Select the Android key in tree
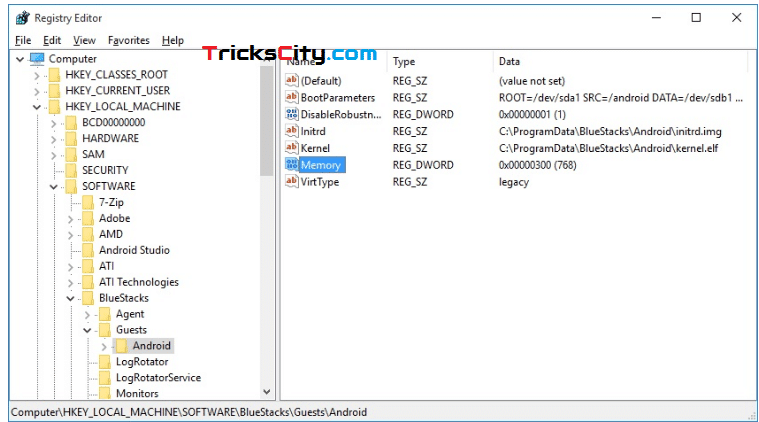 pos(152,346)
